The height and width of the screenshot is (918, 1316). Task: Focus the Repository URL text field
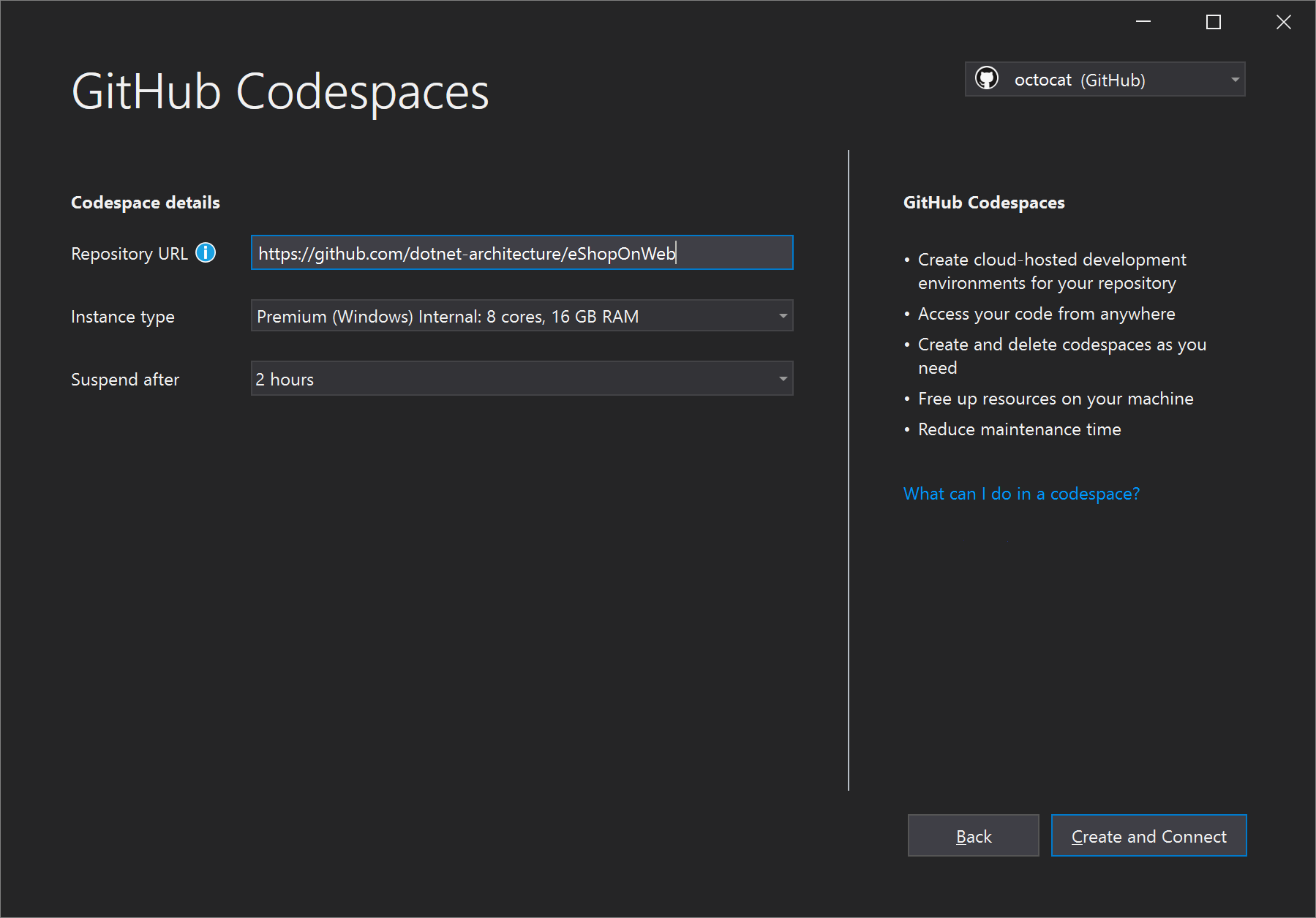[521, 253]
